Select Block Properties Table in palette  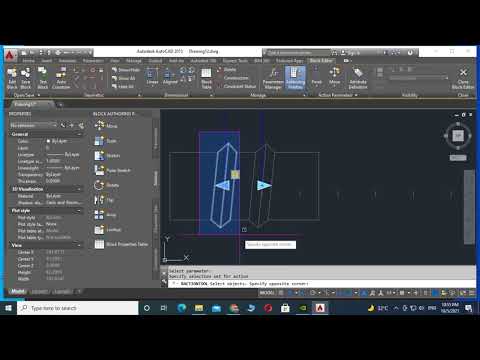point(121,244)
